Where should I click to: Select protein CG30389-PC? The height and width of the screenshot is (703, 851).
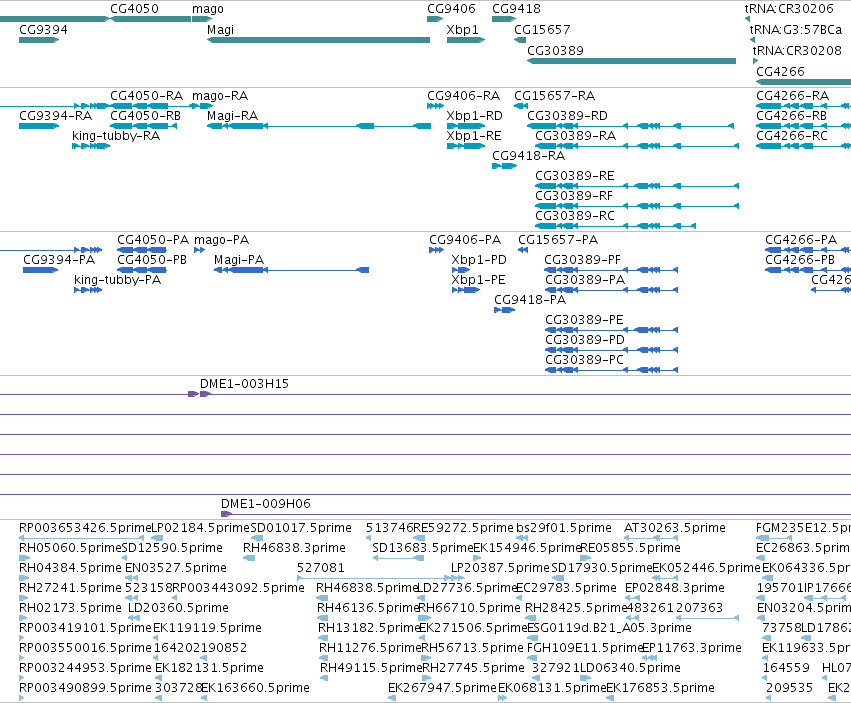click(611, 370)
